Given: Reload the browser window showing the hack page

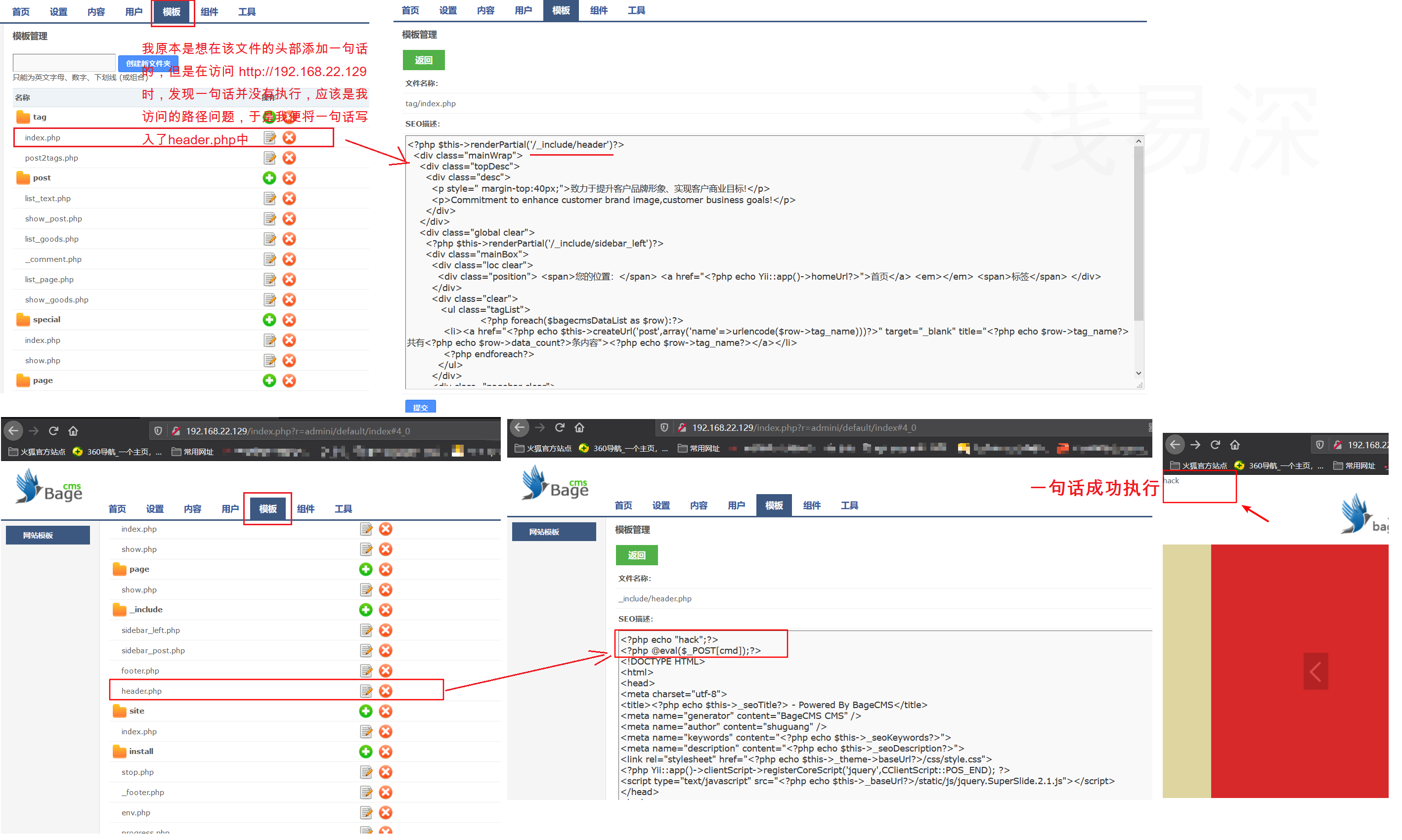Looking at the screenshot, I should point(1215,445).
